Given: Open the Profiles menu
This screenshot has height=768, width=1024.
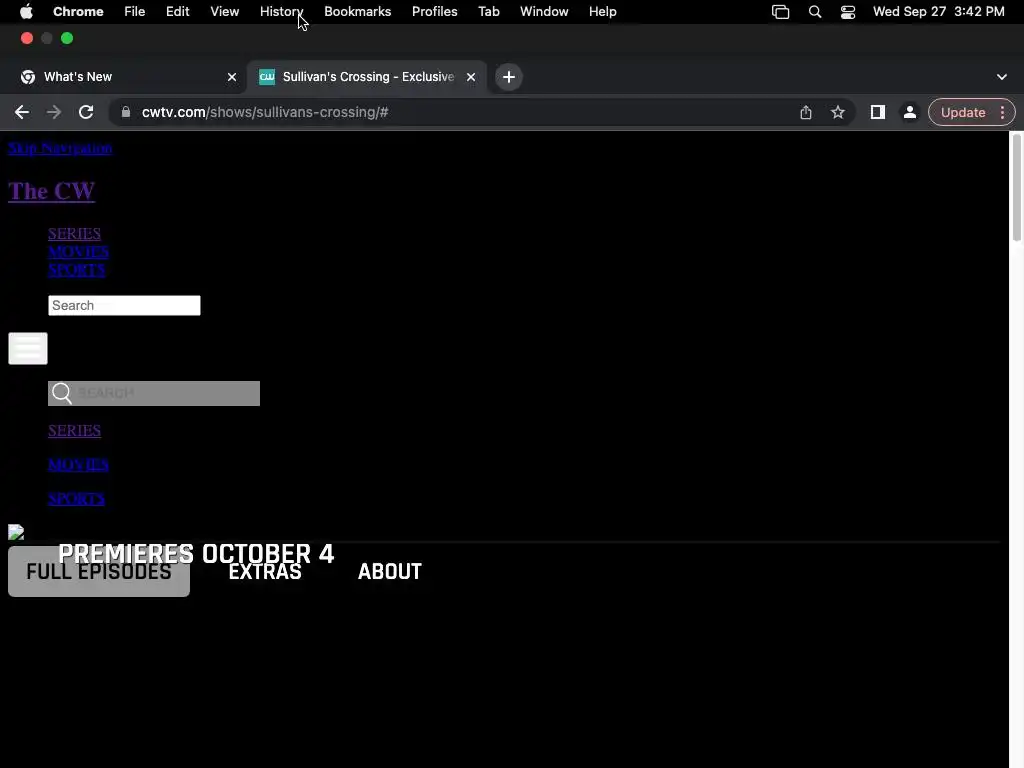Looking at the screenshot, I should click(x=434, y=12).
